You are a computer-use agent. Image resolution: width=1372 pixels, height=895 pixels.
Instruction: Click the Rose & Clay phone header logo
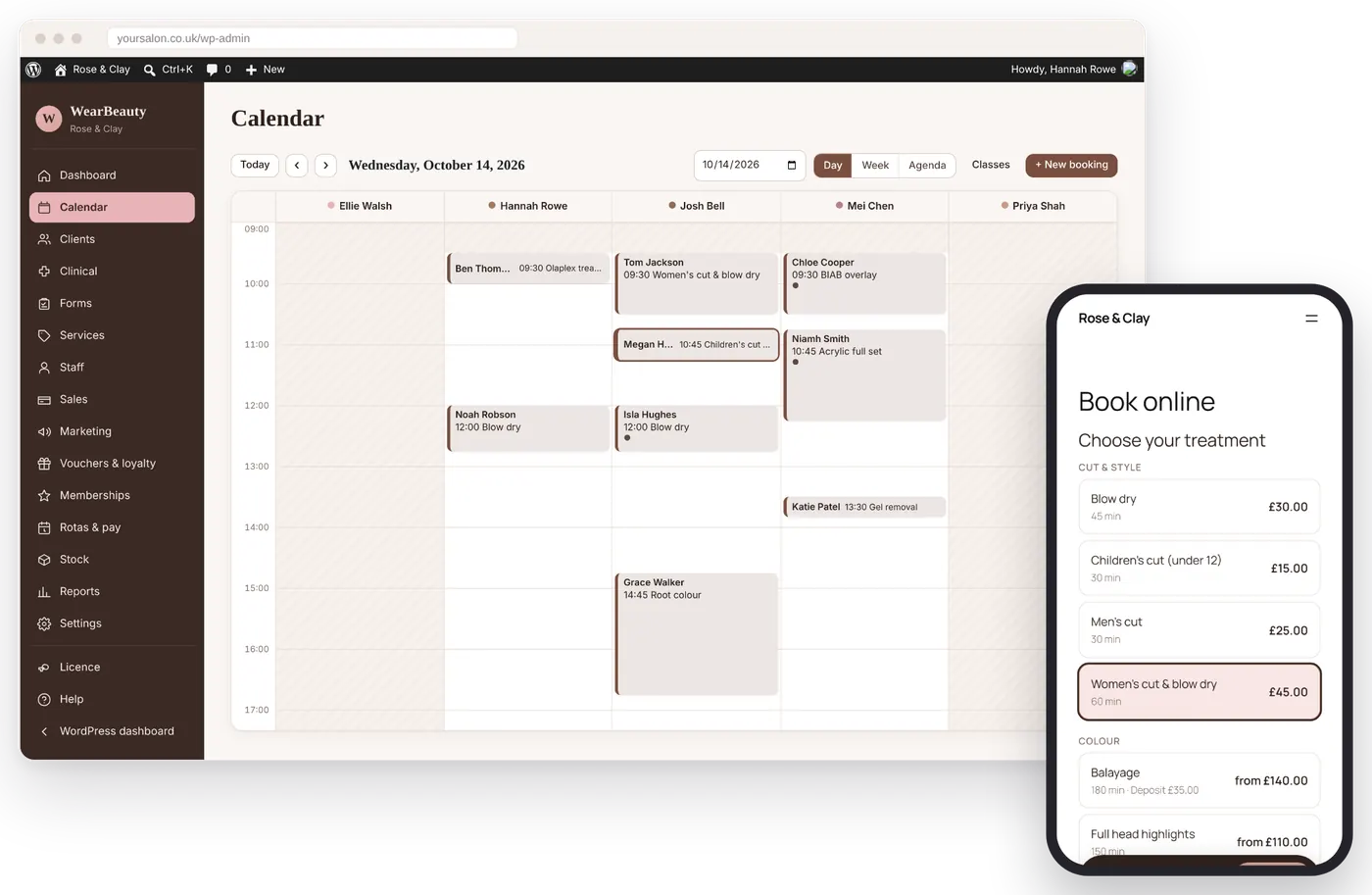(1113, 319)
